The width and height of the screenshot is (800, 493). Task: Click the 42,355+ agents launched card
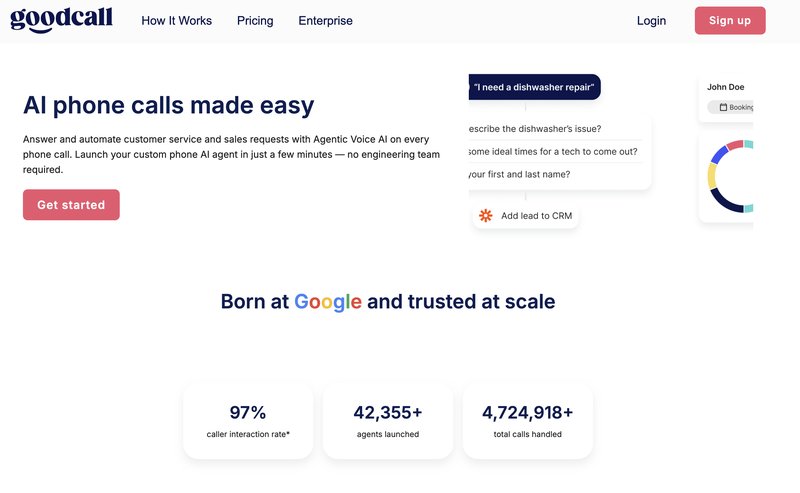point(388,421)
